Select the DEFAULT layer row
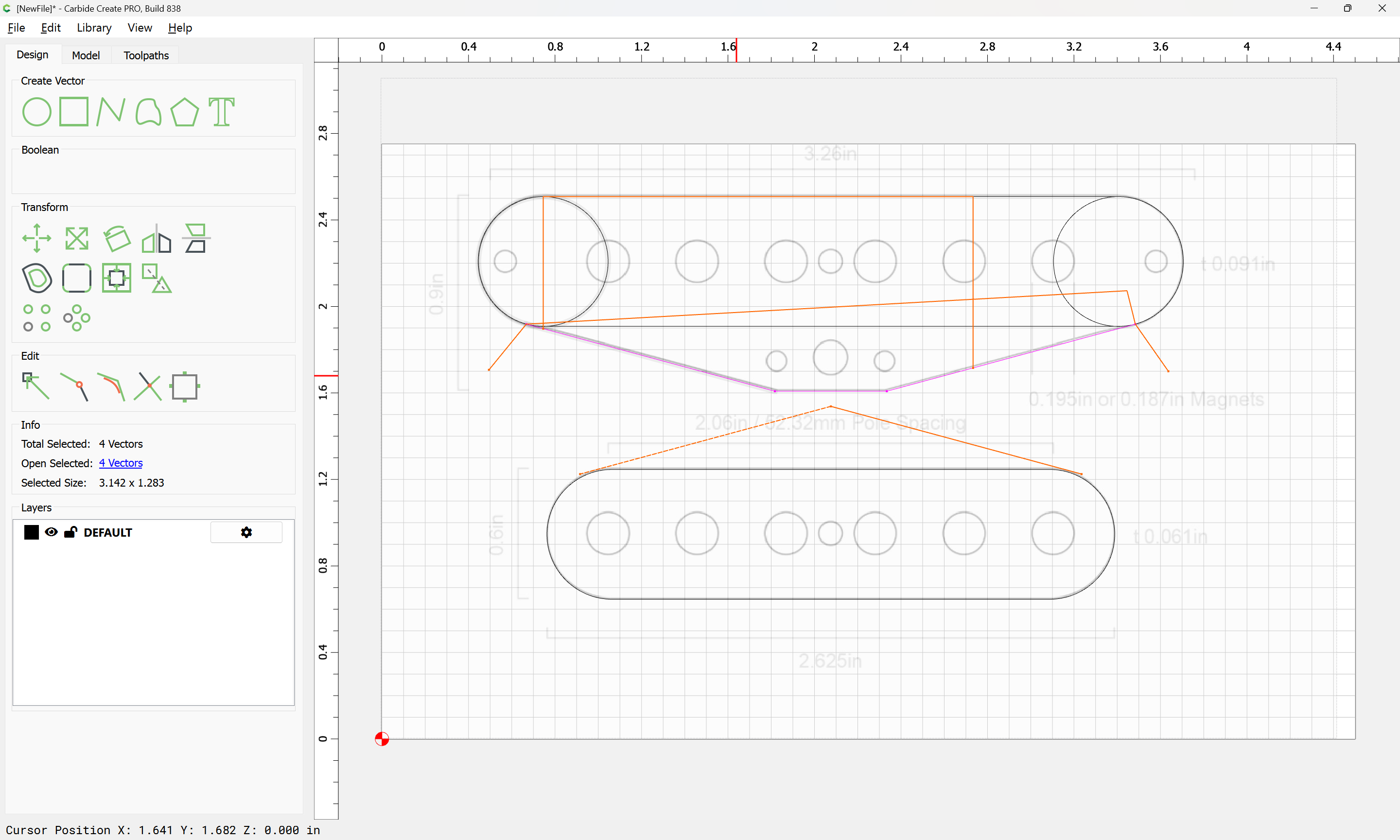Image resolution: width=1400 pixels, height=840 pixels. coord(153,532)
